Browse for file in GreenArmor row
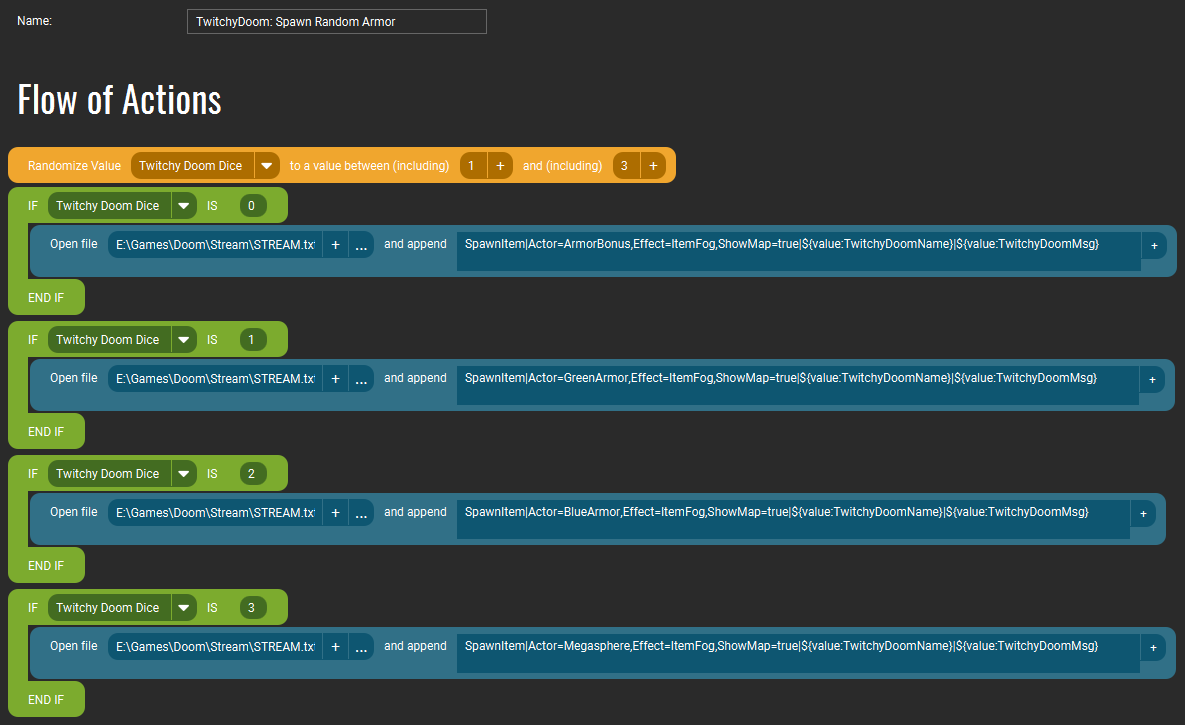This screenshot has width=1185, height=725. click(x=361, y=378)
